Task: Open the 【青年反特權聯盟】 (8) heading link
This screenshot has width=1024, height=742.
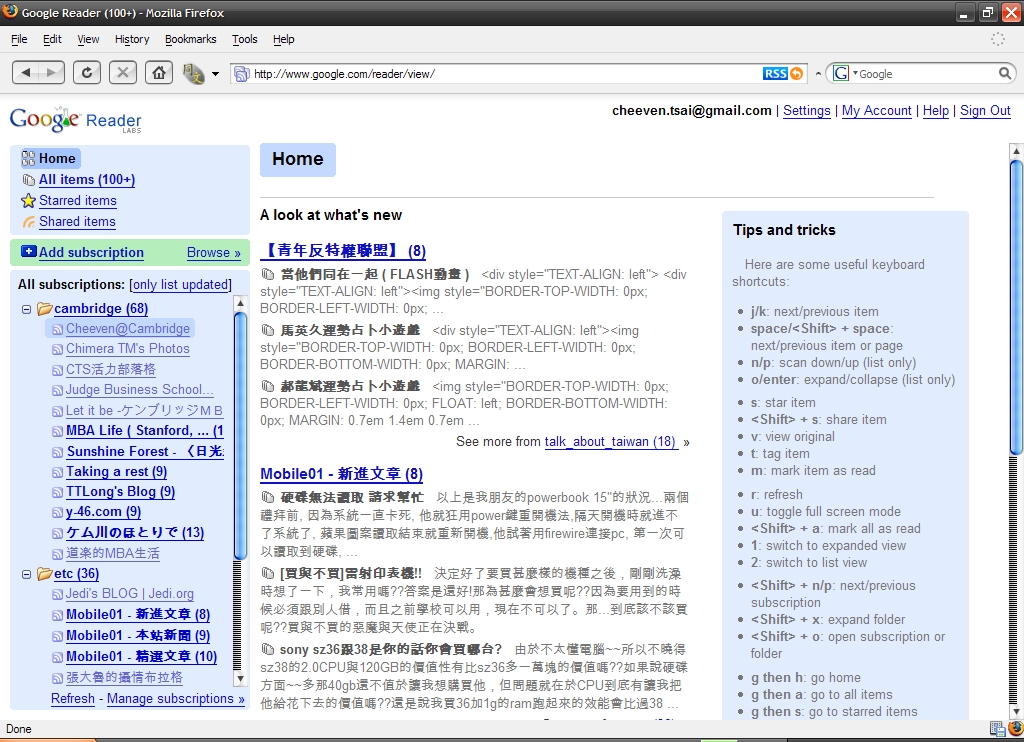Action: point(343,251)
